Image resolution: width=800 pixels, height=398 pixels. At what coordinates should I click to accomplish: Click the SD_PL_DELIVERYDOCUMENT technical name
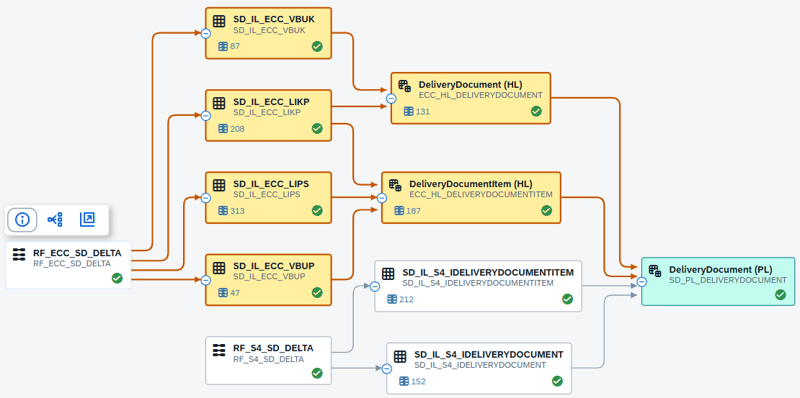click(728, 280)
